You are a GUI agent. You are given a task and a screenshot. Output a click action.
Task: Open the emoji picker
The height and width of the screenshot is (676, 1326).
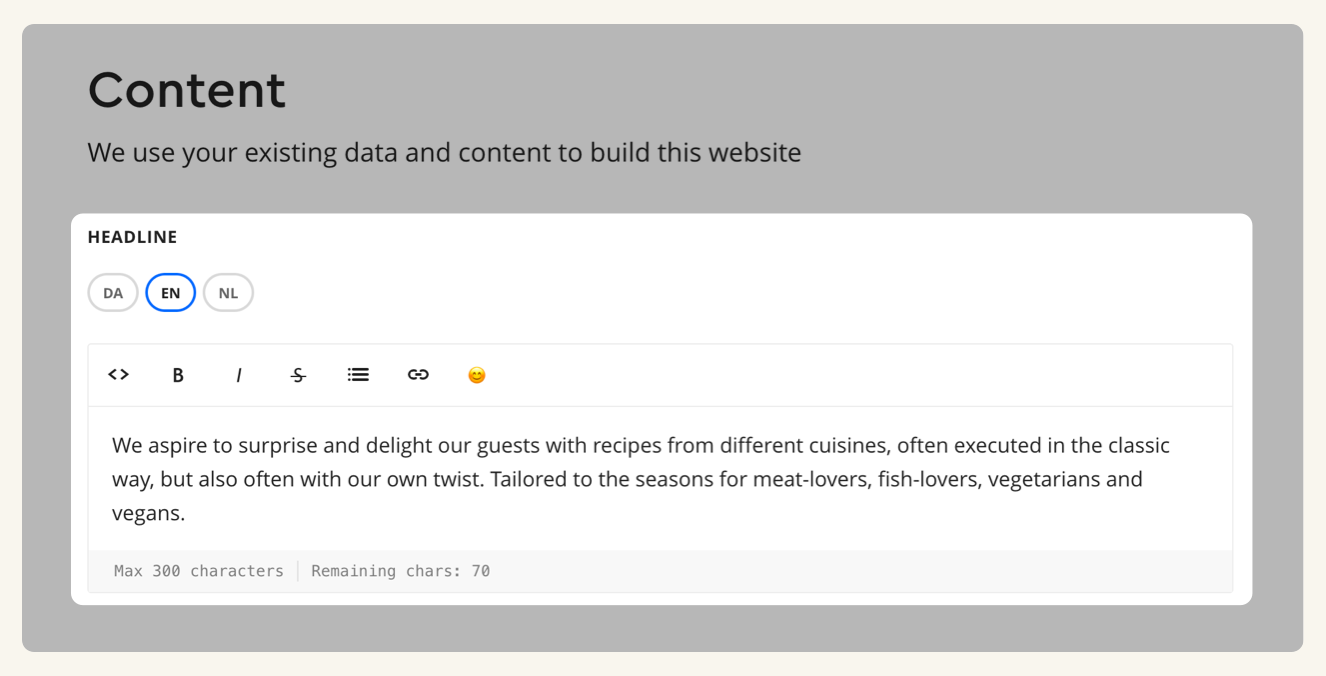click(x=477, y=375)
